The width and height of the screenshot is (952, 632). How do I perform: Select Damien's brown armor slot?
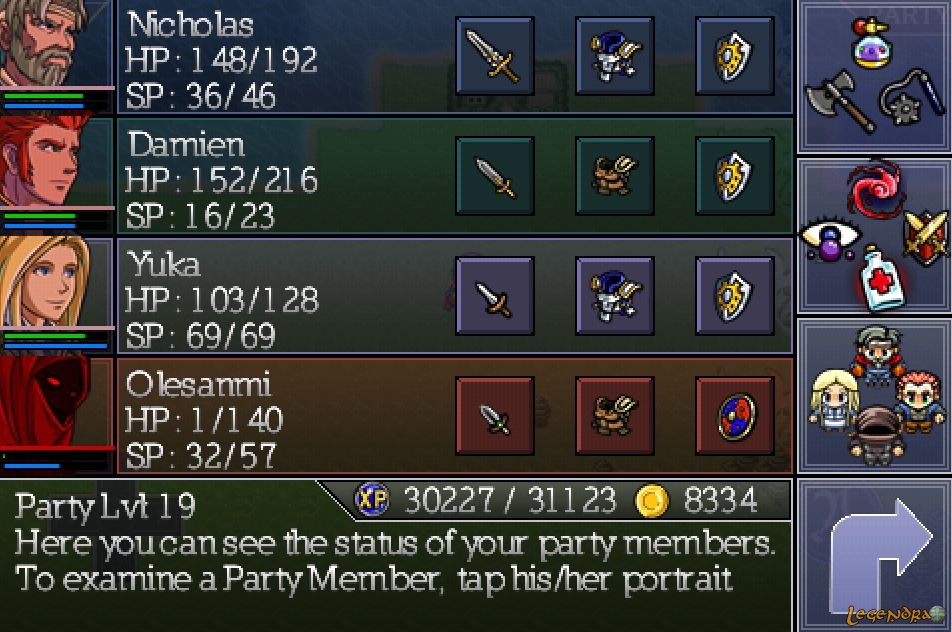(614, 175)
